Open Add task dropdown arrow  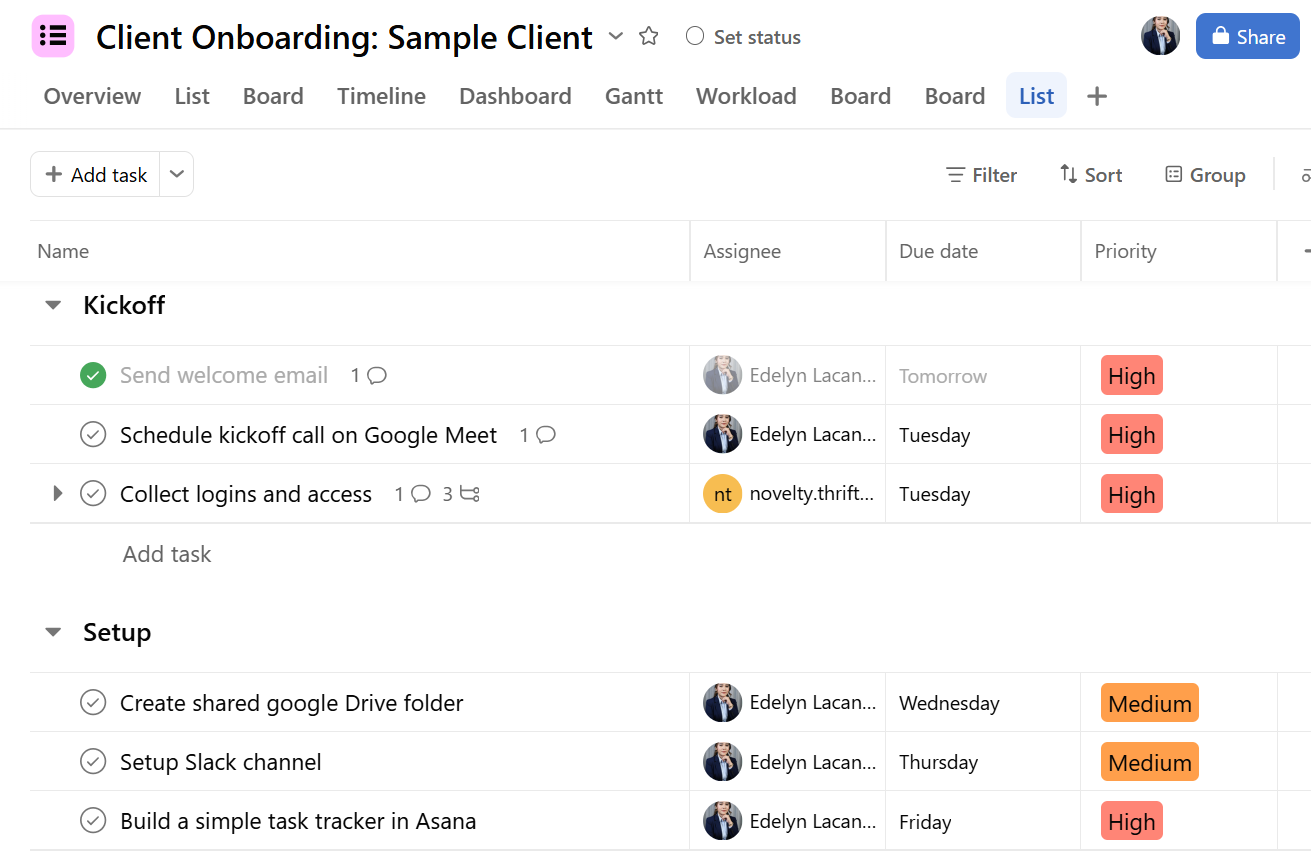tap(177, 174)
